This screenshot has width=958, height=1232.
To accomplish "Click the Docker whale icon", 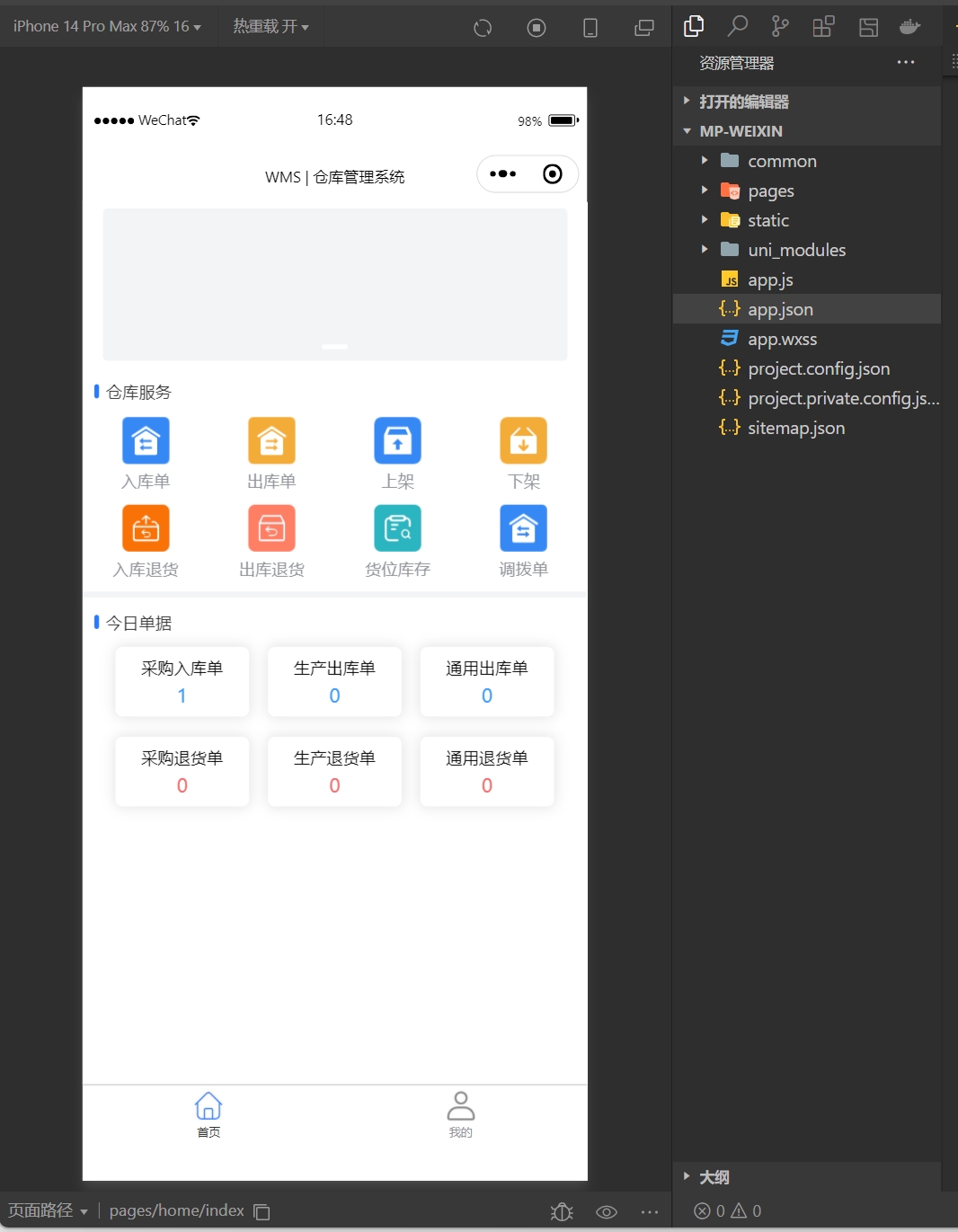I will [910, 26].
